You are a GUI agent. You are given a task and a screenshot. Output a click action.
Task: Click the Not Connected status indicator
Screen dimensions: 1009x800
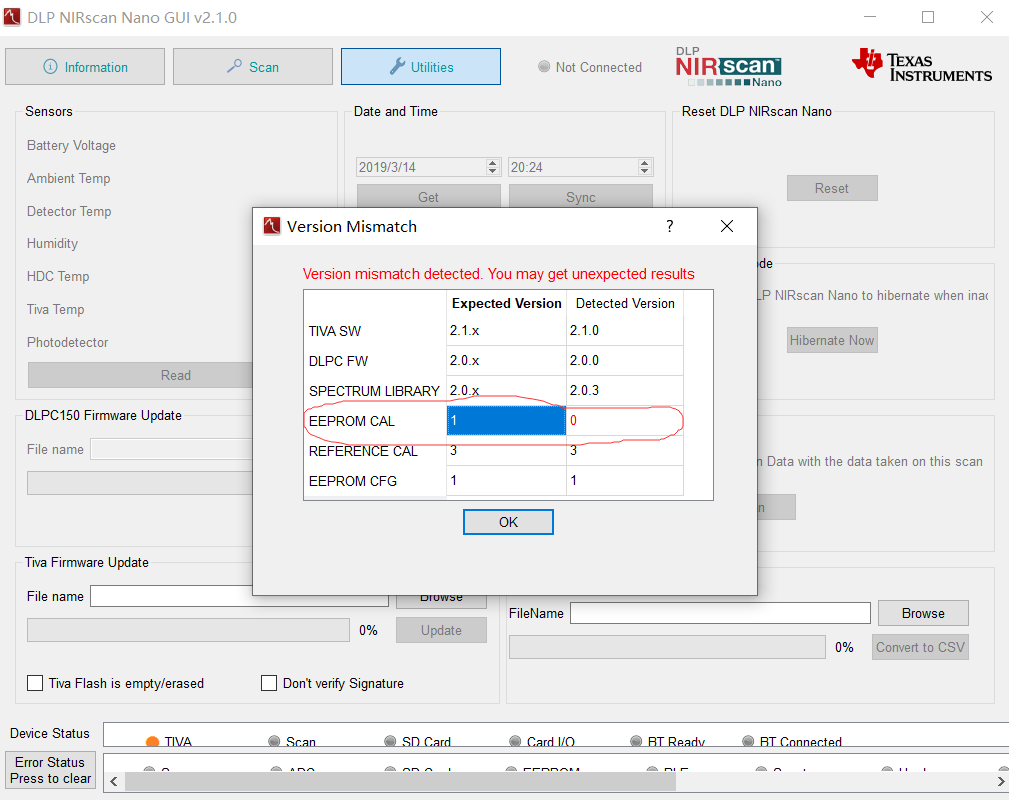(544, 66)
